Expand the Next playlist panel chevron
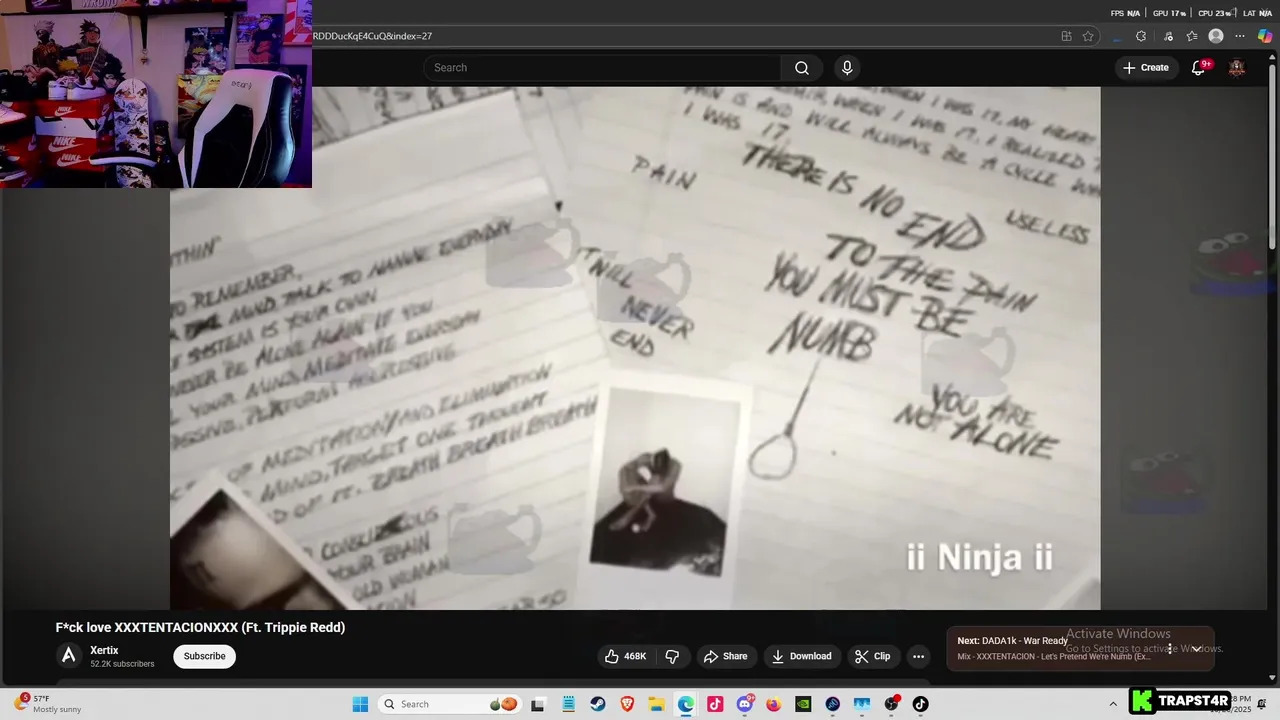Screen dimensions: 1280x720 1196,649
